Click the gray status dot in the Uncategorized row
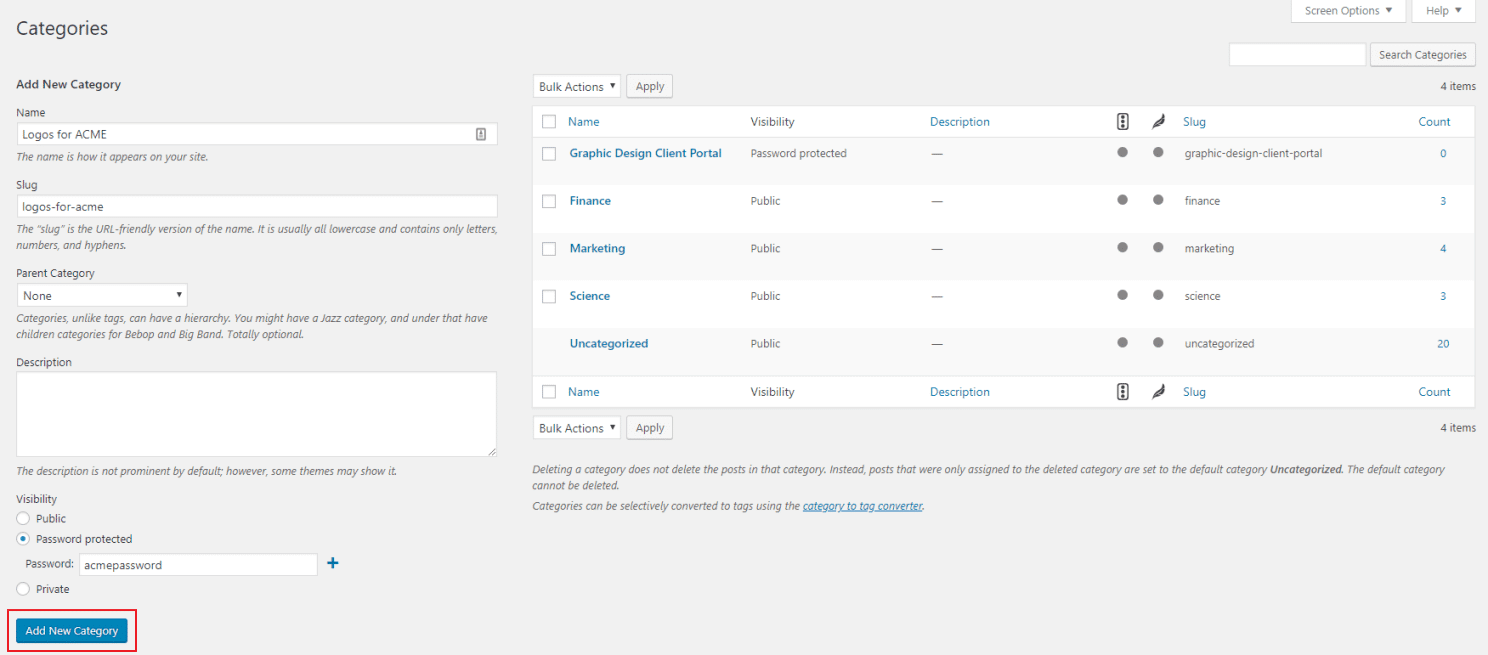This screenshot has width=1488, height=655. pos(1122,343)
